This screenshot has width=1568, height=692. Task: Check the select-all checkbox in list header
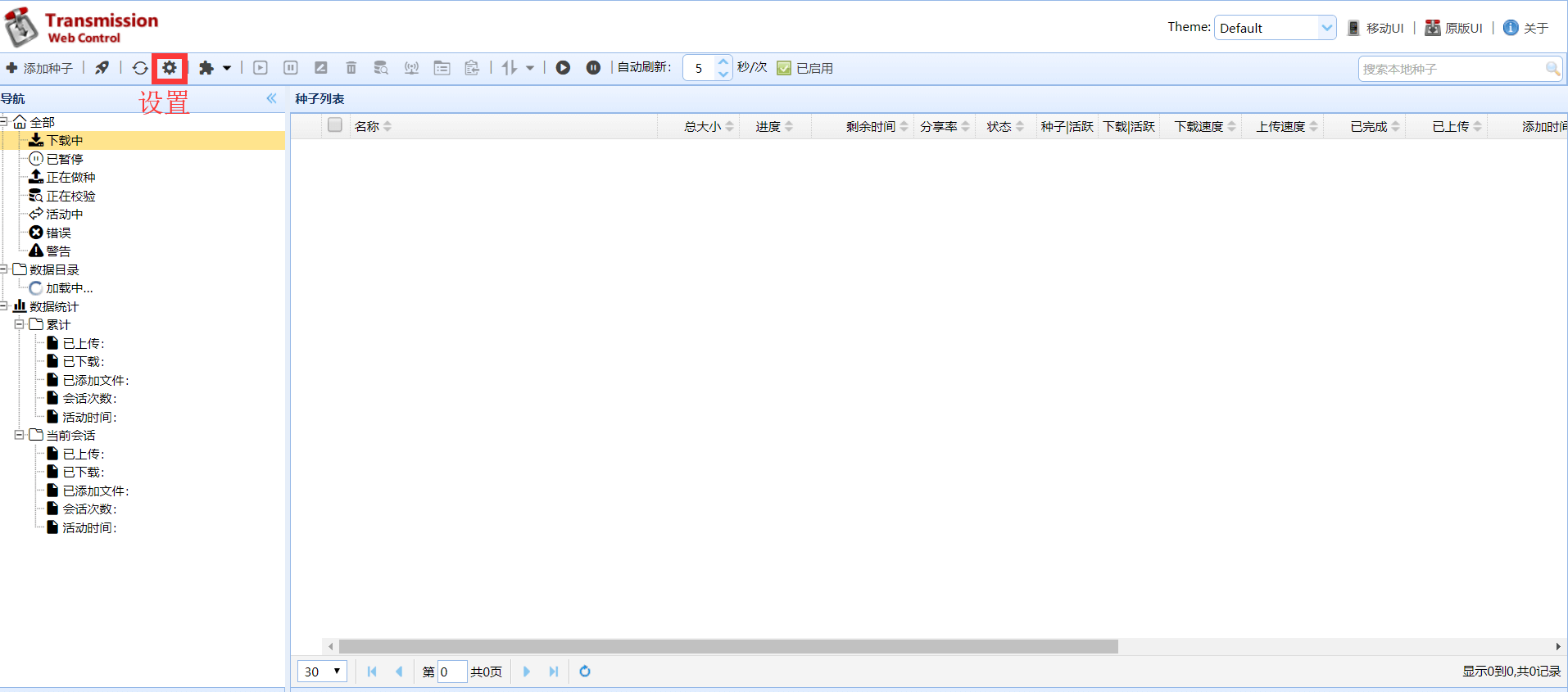click(x=334, y=125)
